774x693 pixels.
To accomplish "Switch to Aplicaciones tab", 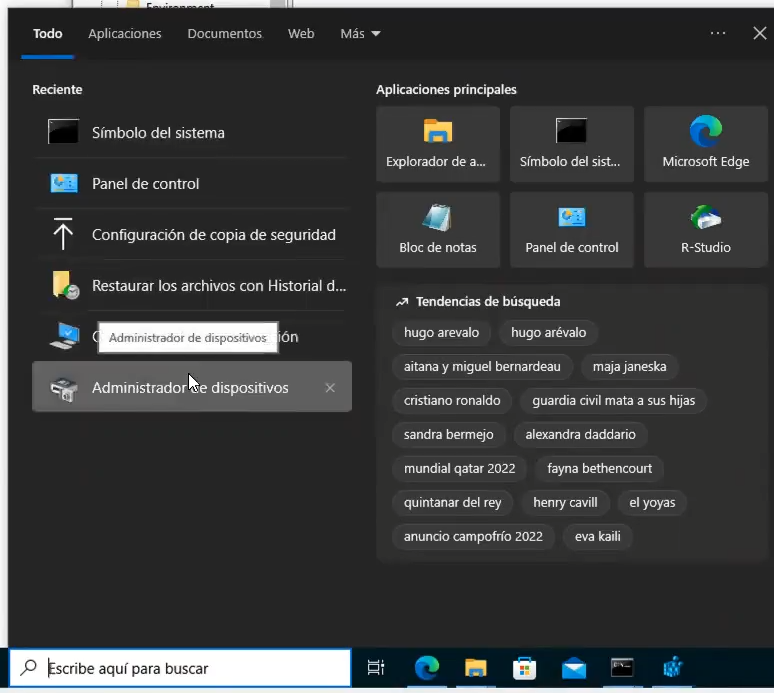I will [125, 34].
